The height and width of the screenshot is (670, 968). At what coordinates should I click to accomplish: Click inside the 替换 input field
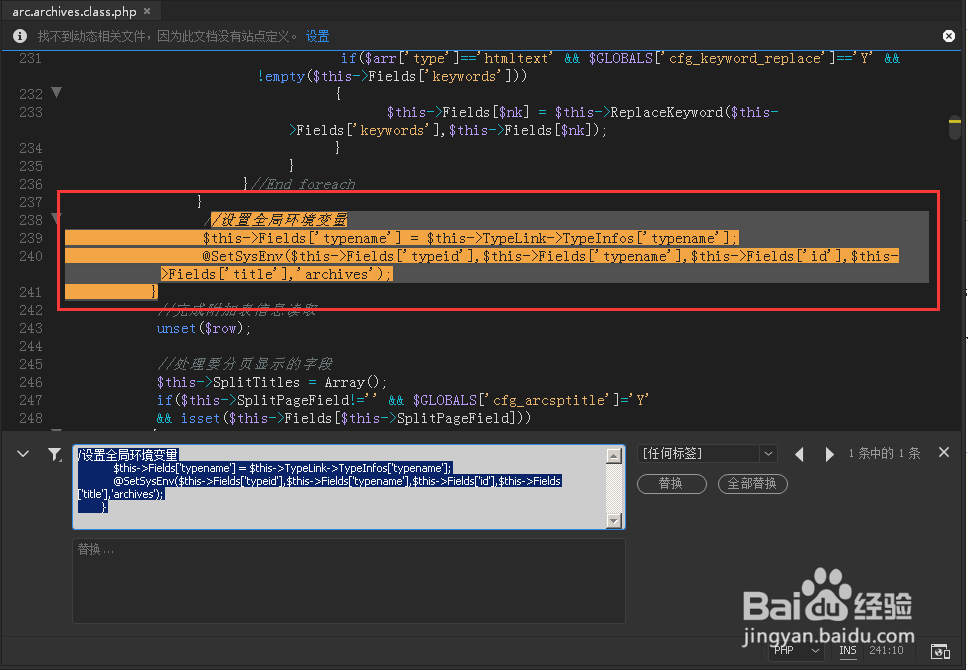click(349, 580)
